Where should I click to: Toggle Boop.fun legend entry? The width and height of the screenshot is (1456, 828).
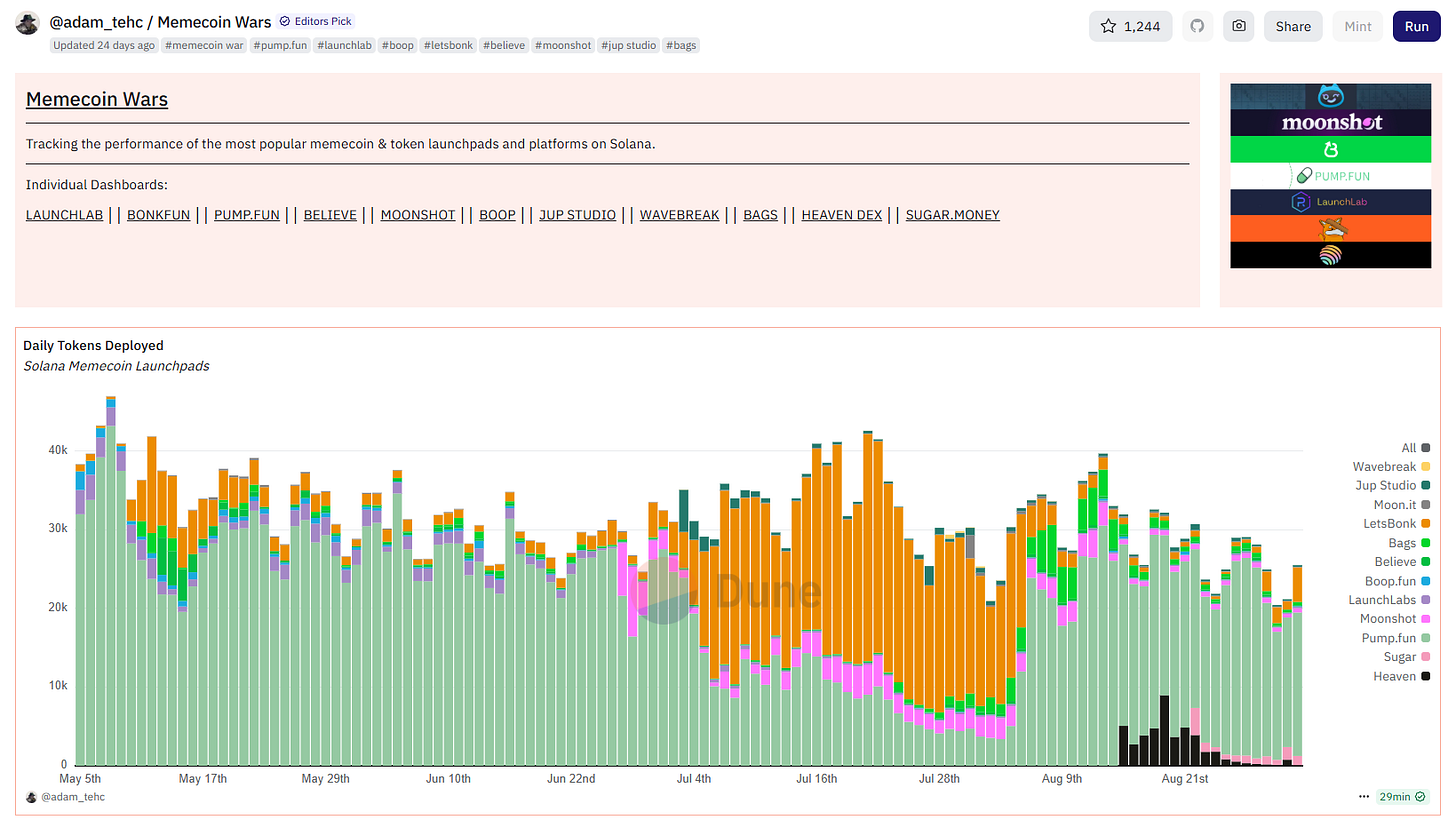point(1397,581)
